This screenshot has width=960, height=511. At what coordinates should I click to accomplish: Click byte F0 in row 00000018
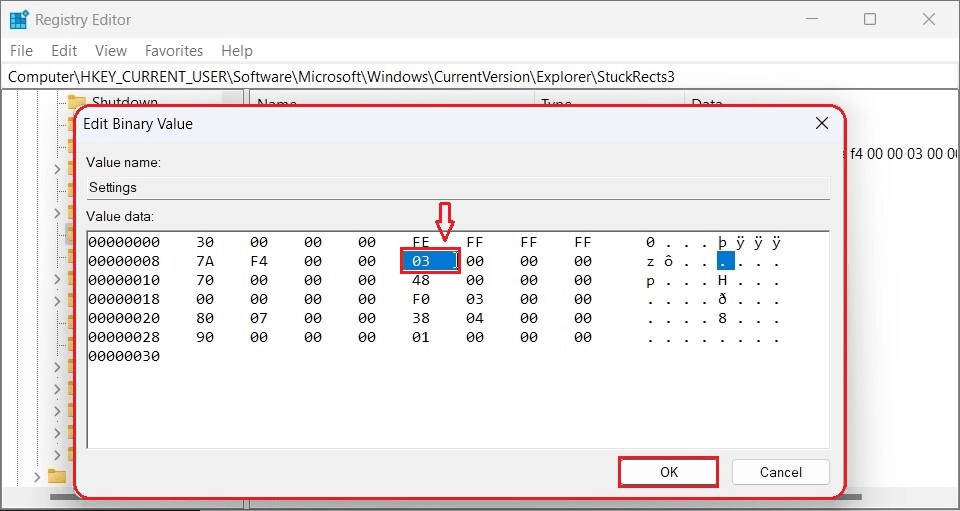point(421,299)
